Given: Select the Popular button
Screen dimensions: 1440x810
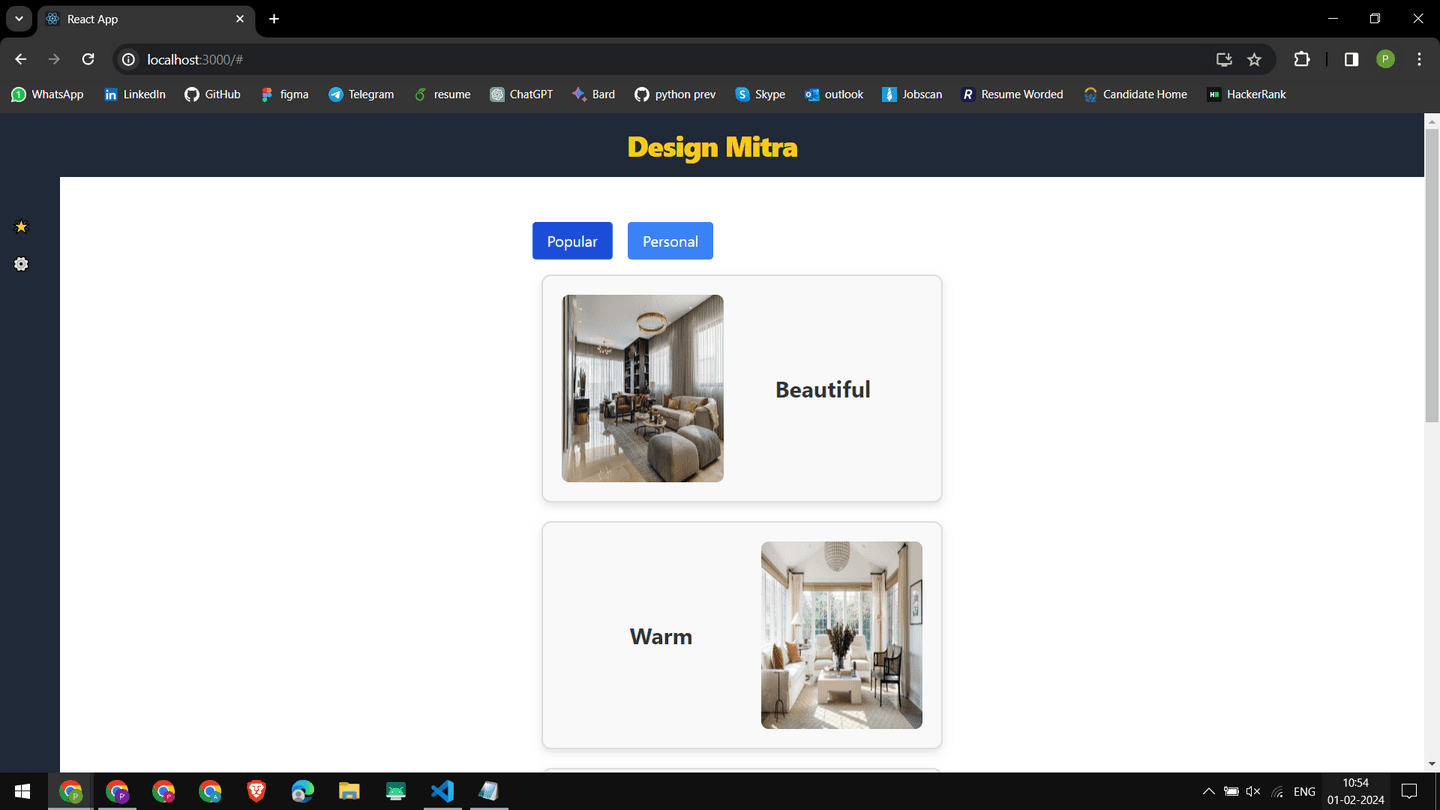Looking at the screenshot, I should coord(572,241).
